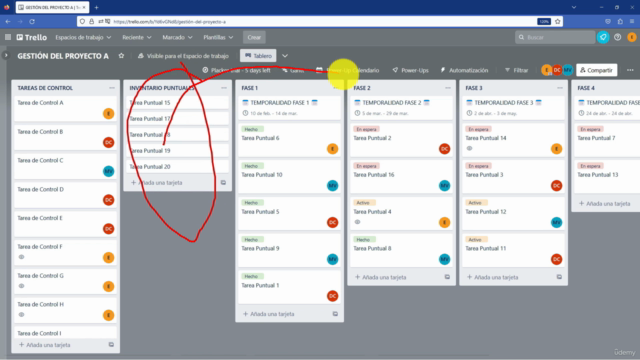Open Reciente dropdown
The height and width of the screenshot is (360, 640).
137,37
